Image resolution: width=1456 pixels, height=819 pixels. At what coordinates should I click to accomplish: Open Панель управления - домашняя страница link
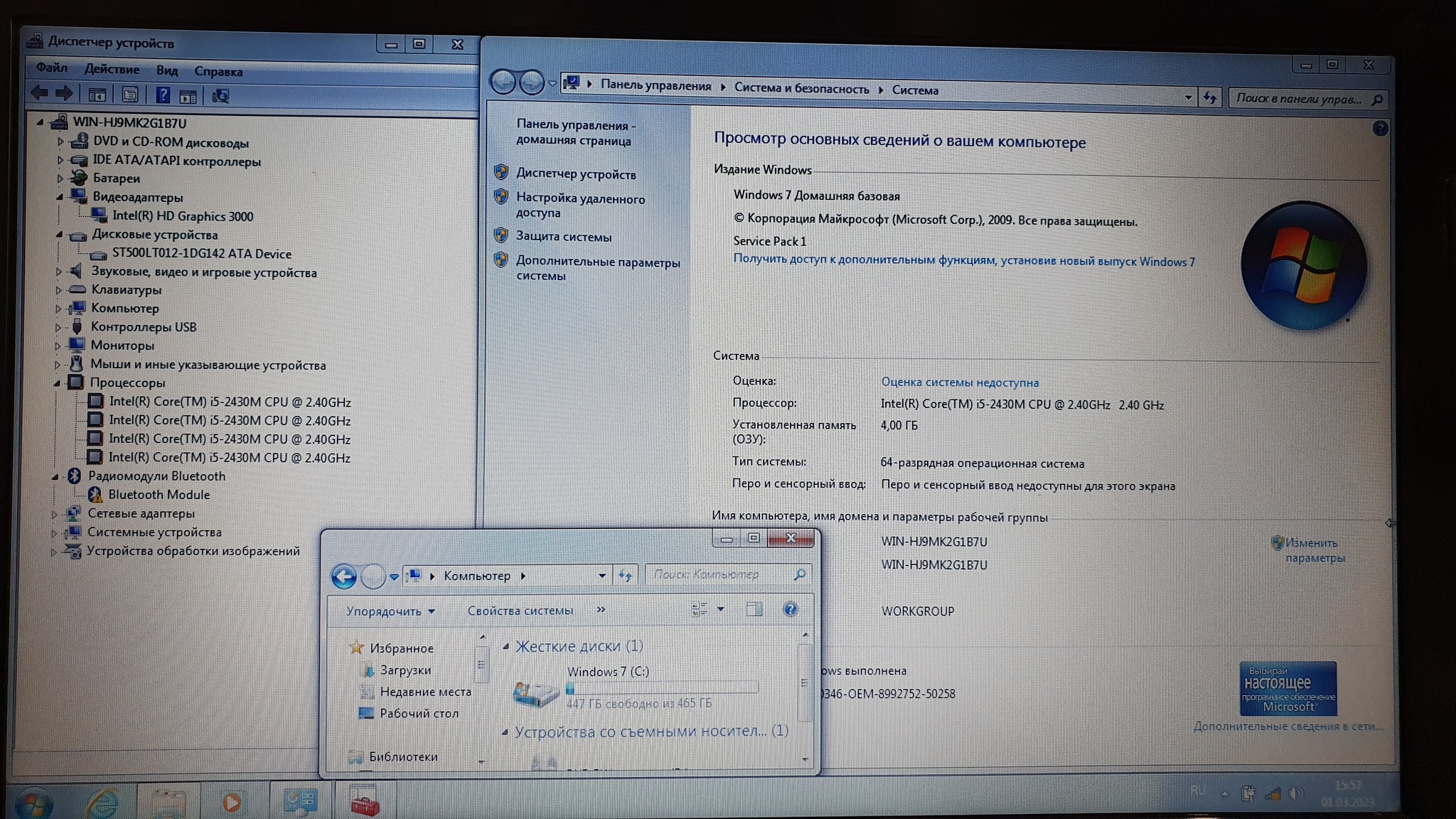[x=576, y=133]
